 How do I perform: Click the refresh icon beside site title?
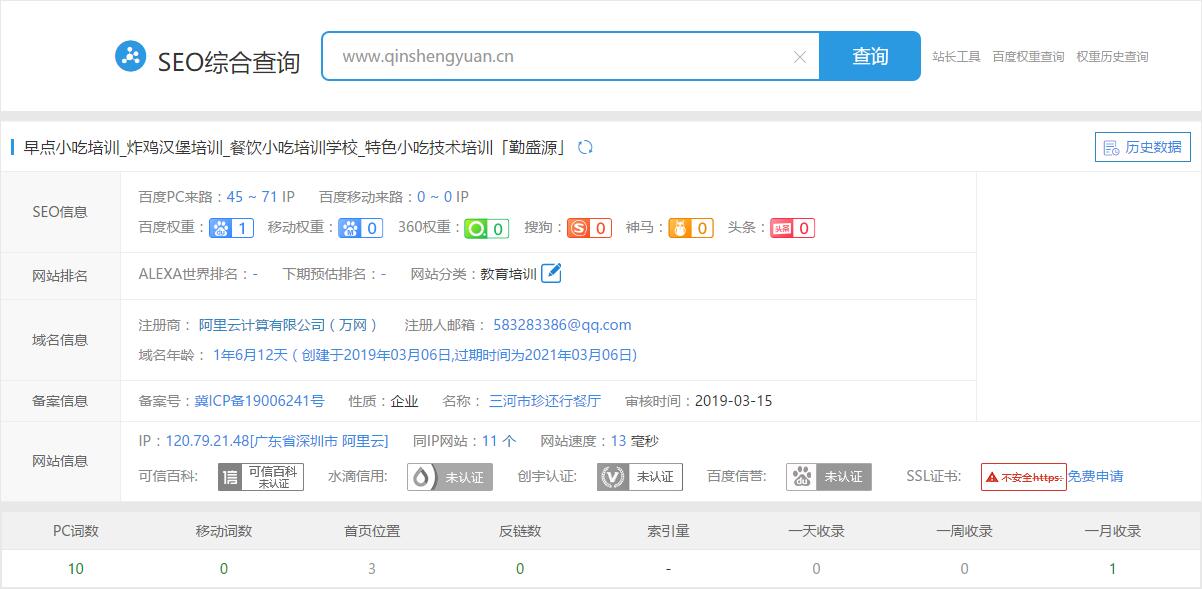tap(586, 148)
